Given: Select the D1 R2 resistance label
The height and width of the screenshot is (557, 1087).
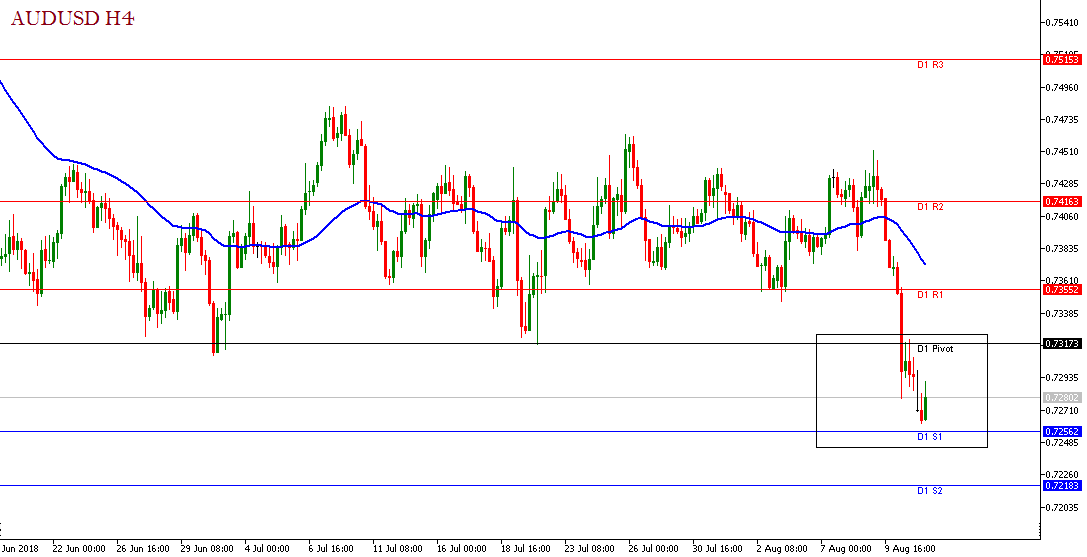Looking at the screenshot, I should pos(930,207).
